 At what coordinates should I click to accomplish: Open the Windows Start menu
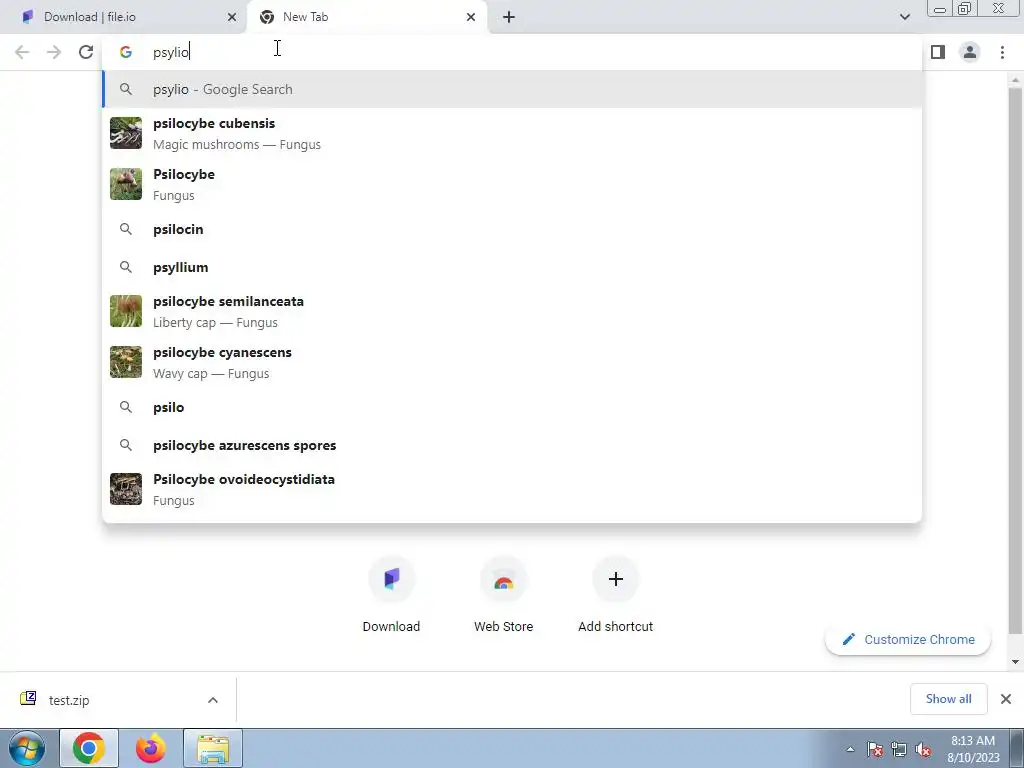coord(27,748)
